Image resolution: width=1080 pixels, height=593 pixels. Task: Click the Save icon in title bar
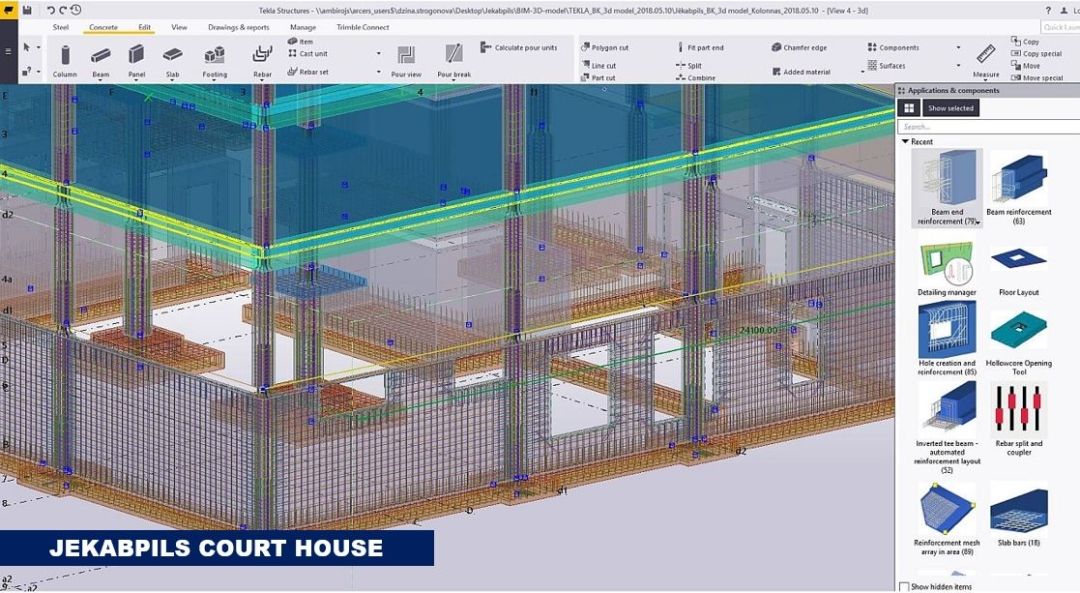click(27, 10)
